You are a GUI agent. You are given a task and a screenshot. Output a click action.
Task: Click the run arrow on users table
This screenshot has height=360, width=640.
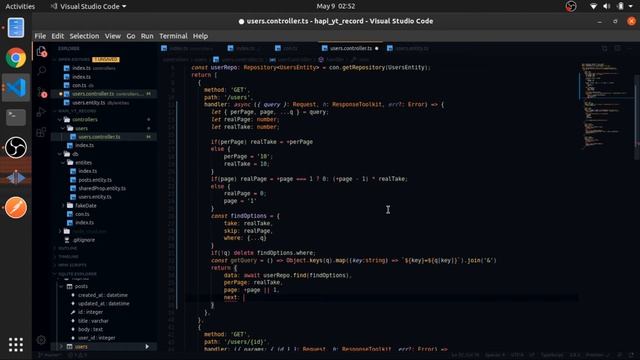coord(147,347)
